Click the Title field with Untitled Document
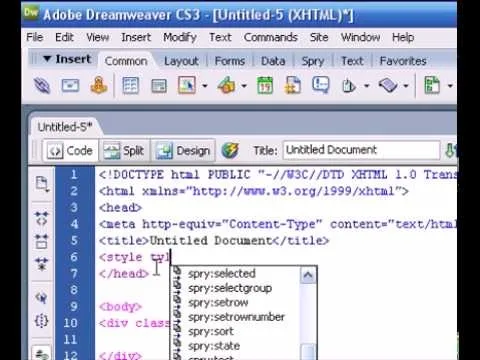 pyautogui.click(x=361, y=150)
